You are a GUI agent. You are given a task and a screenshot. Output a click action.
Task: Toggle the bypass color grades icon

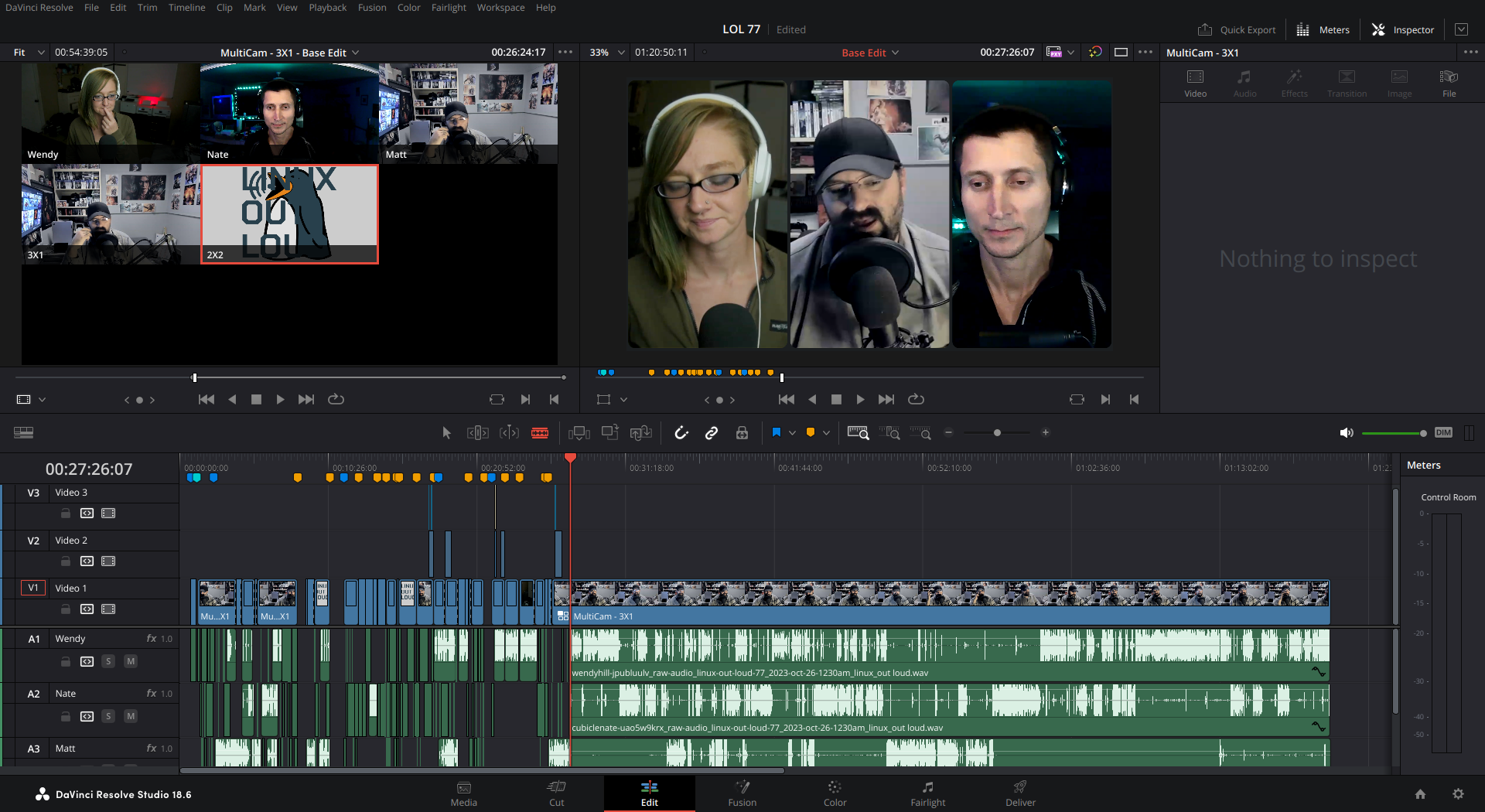[x=1095, y=53]
